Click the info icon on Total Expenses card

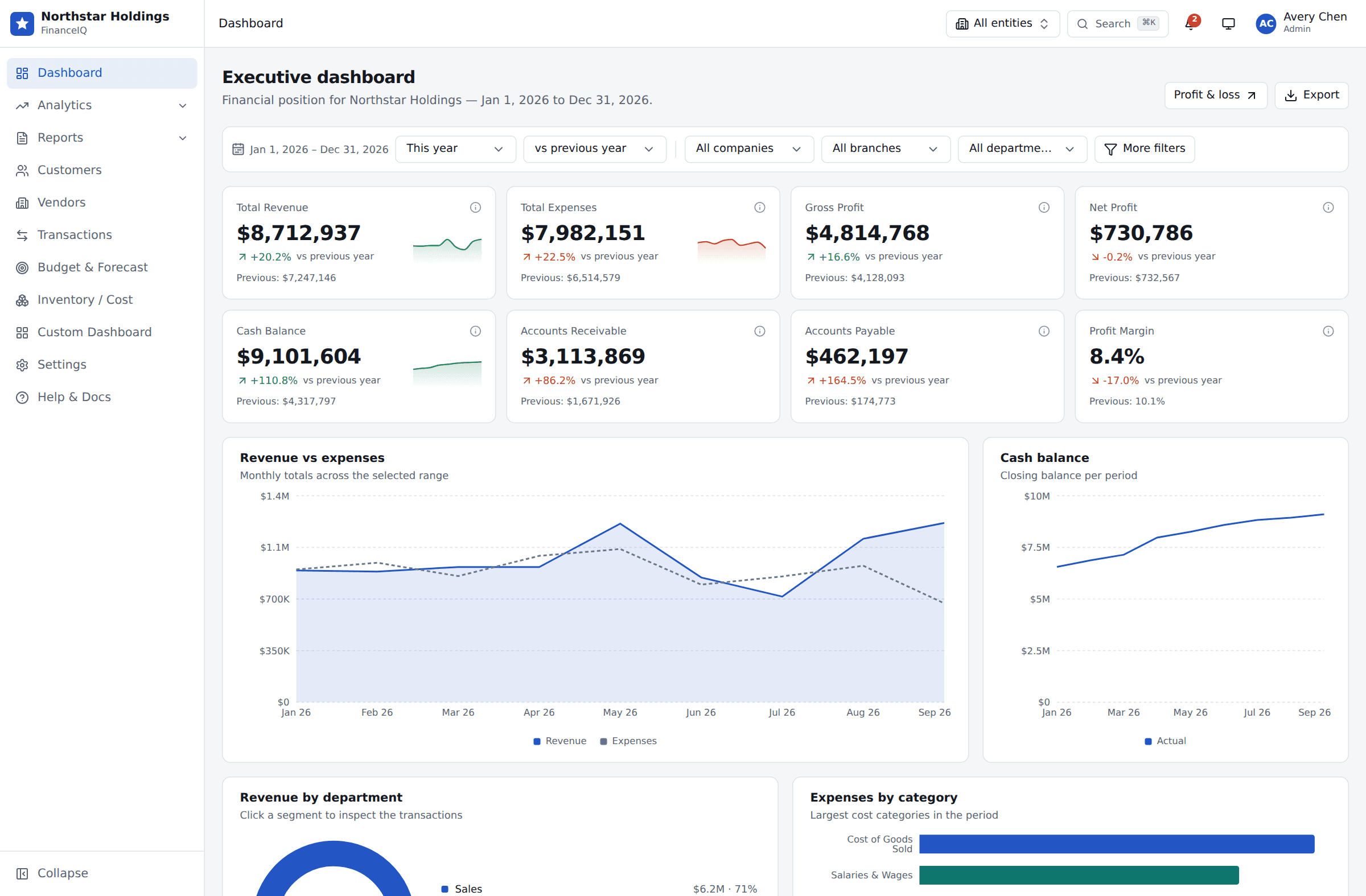759,208
